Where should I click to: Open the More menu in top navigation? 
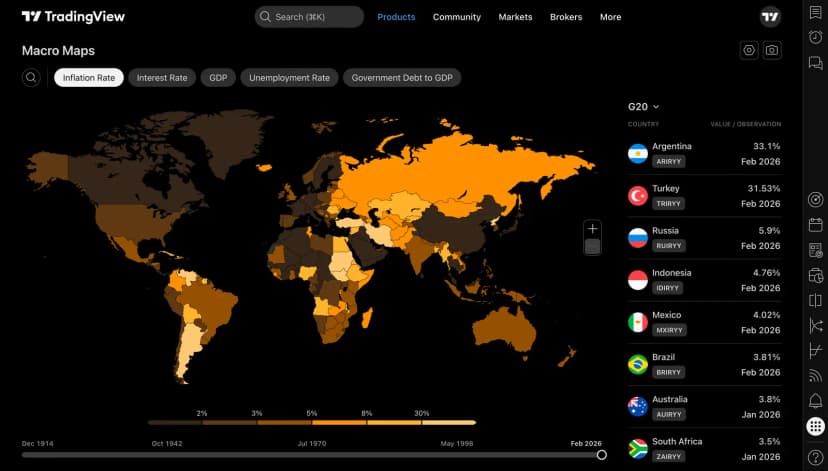pos(610,17)
